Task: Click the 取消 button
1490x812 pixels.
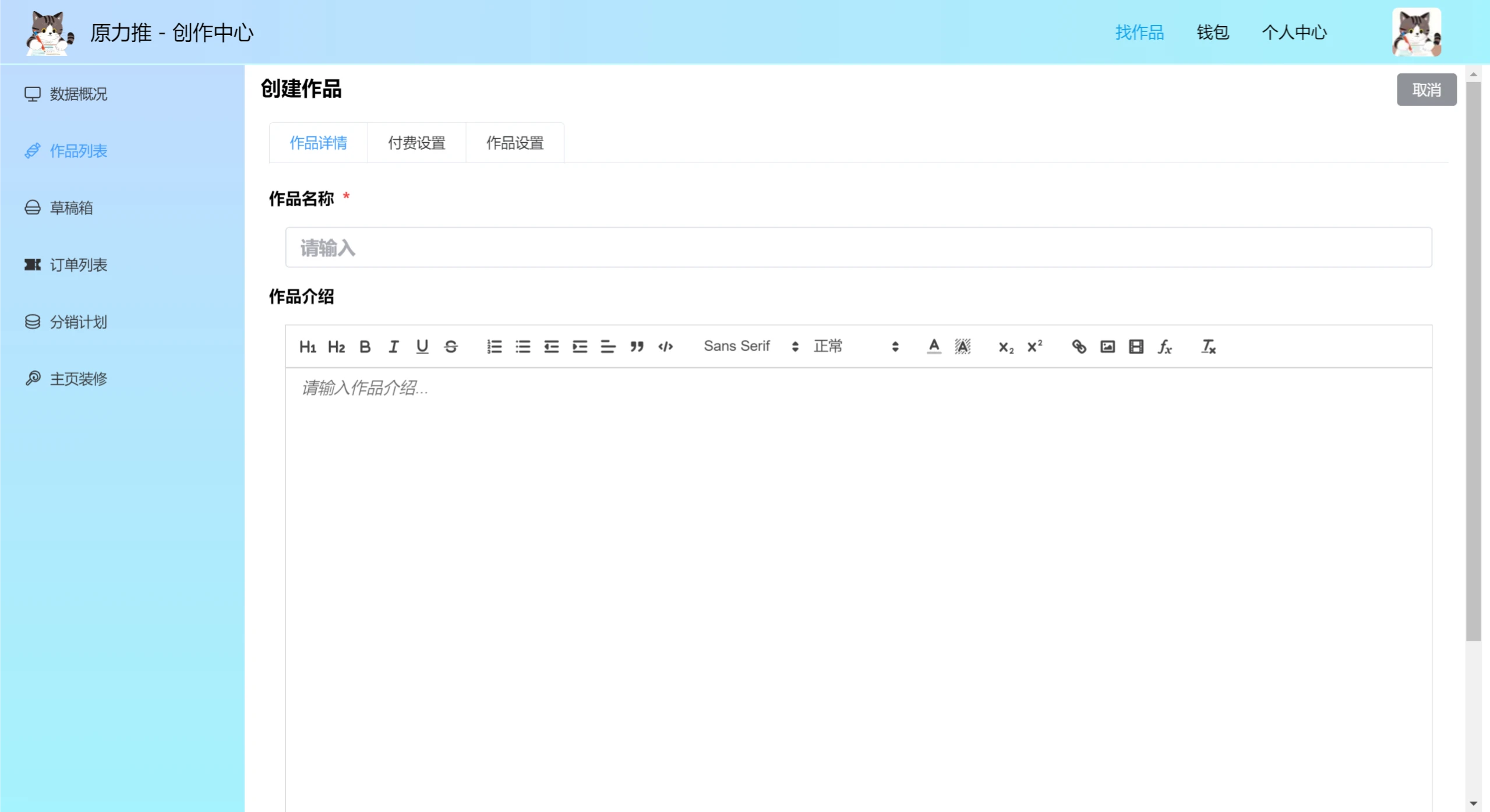Action: click(x=1427, y=90)
